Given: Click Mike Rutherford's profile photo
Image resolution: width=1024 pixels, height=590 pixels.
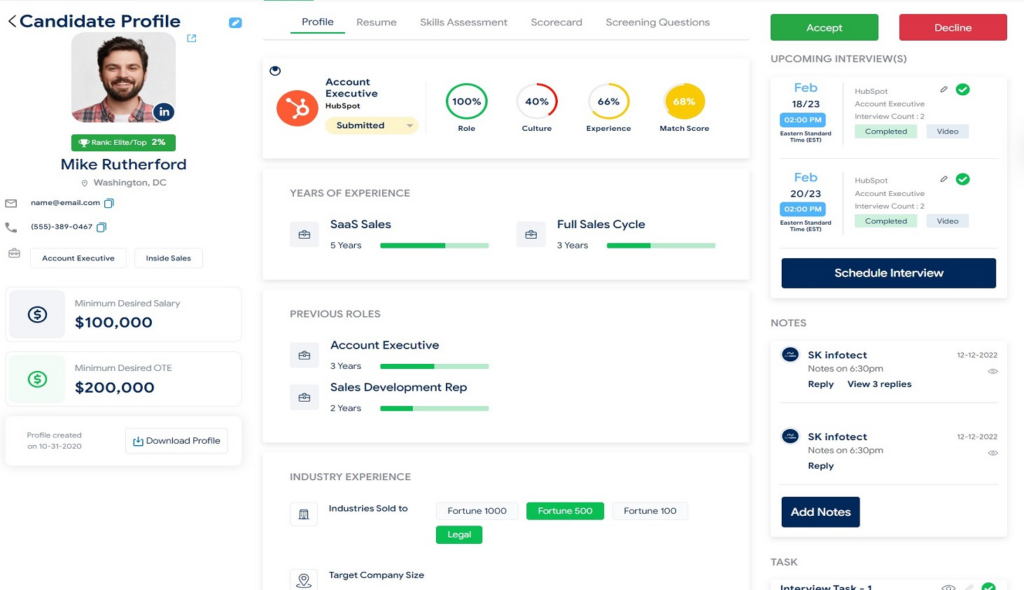Looking at the screenshot, I should tap(123, 78).
